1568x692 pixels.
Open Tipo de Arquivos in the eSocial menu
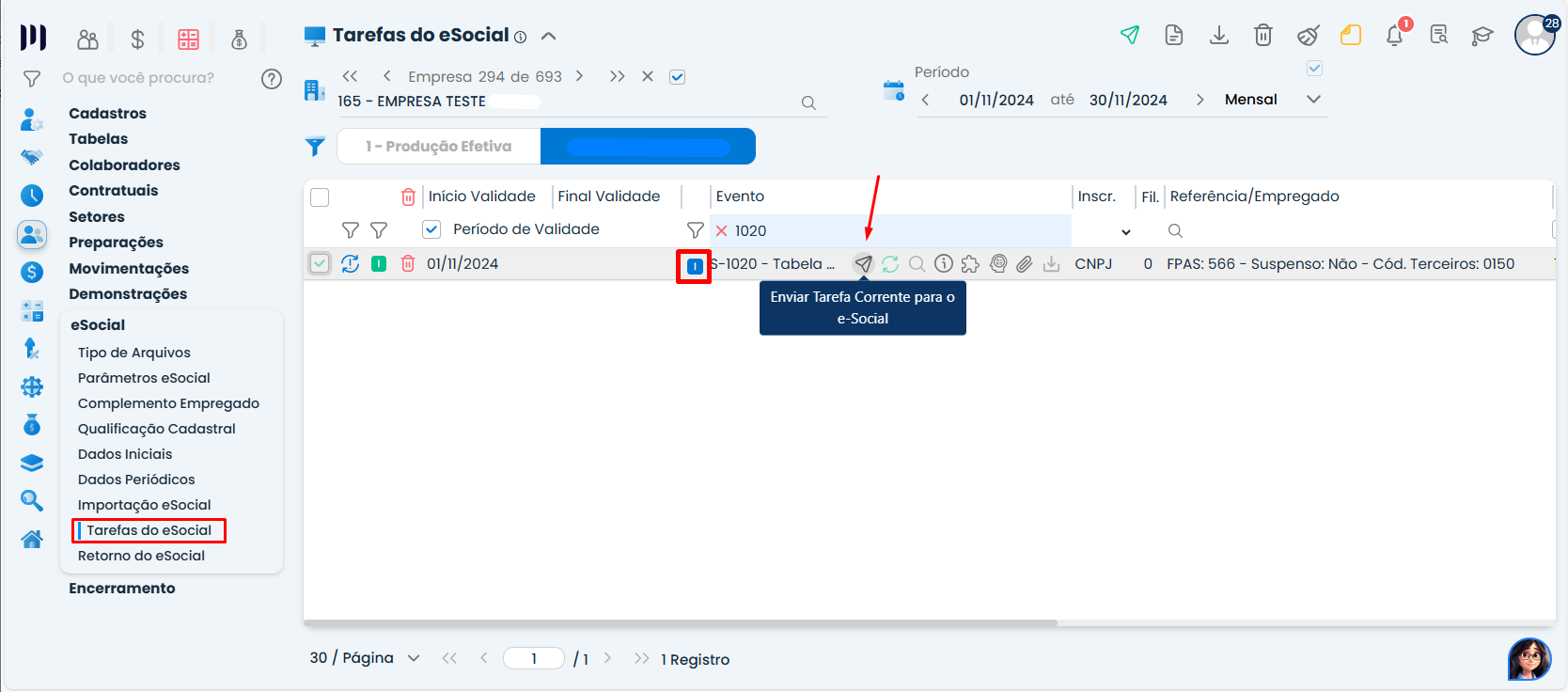pyautogui.click(x=134, y=353)
